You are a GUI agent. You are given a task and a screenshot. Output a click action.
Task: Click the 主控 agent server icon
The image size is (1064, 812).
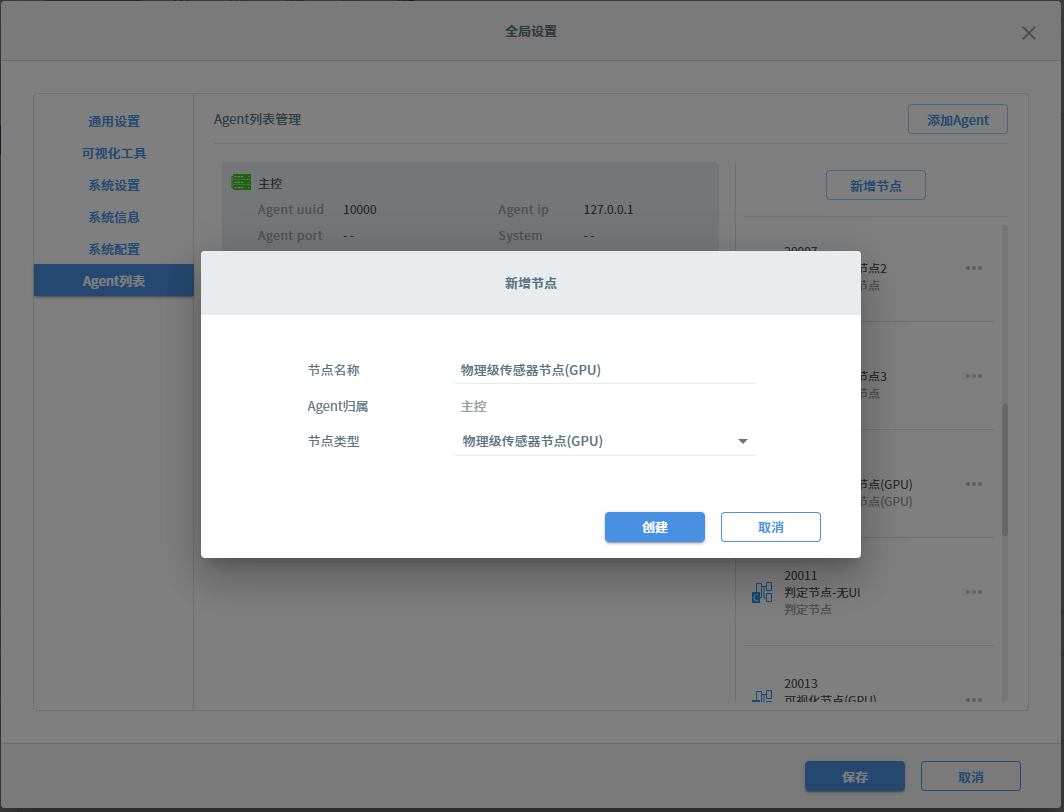click(x=241, y=183)
